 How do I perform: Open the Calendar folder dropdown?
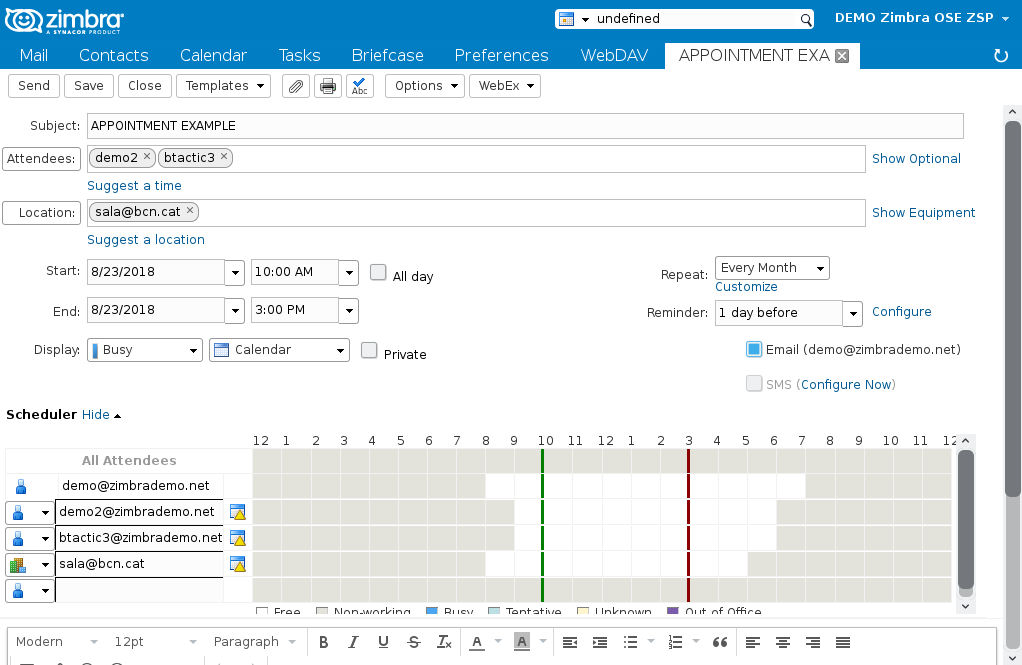(x=280, y=350)
